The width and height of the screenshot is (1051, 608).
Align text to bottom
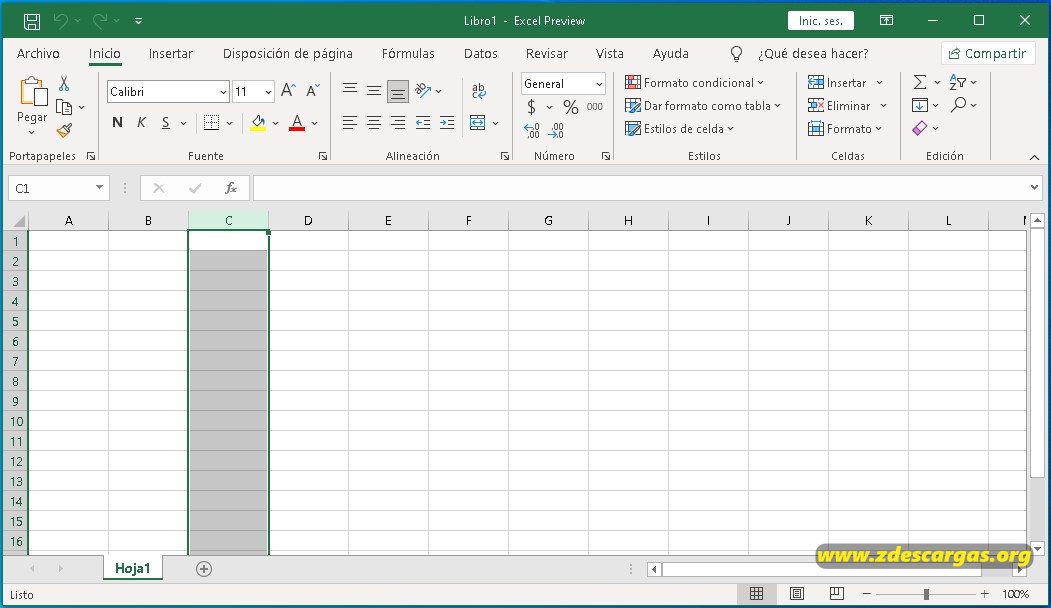point(397,92)
